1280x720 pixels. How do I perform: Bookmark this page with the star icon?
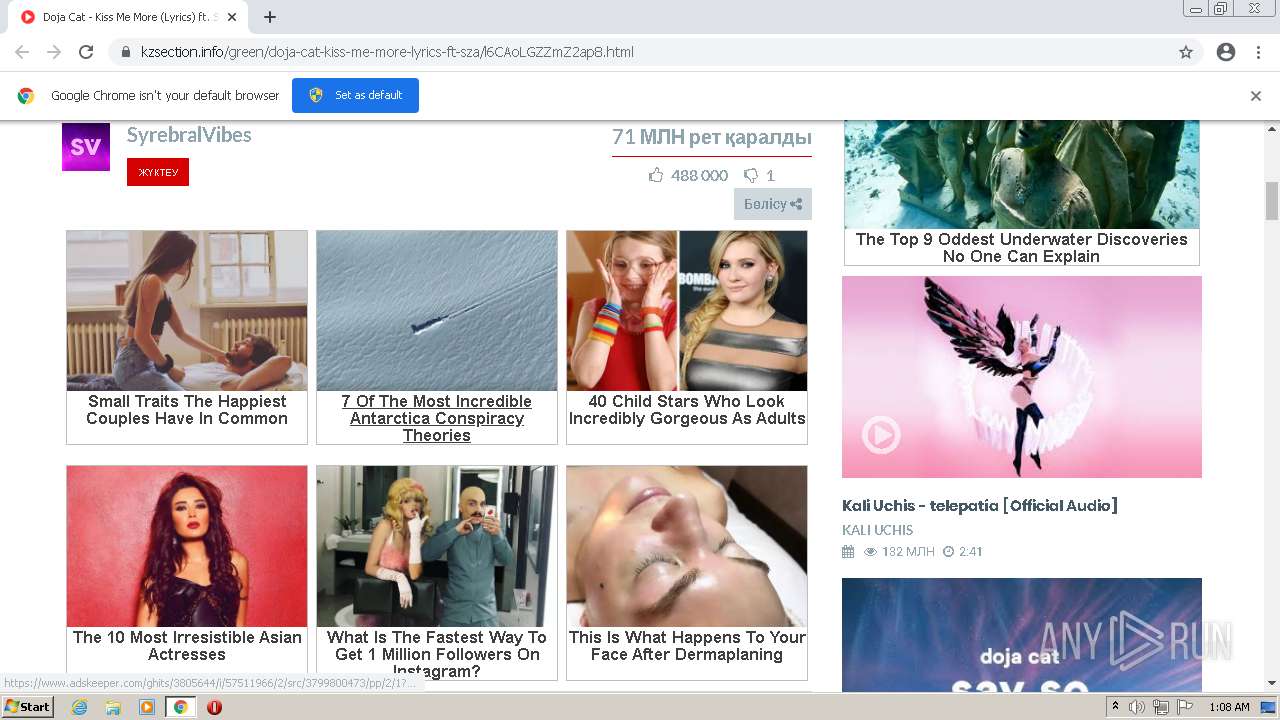(x=1186, y=52)
